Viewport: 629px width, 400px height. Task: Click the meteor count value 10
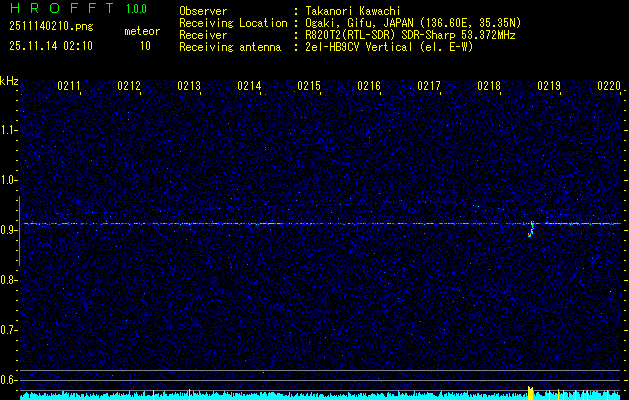pos(145,46)
